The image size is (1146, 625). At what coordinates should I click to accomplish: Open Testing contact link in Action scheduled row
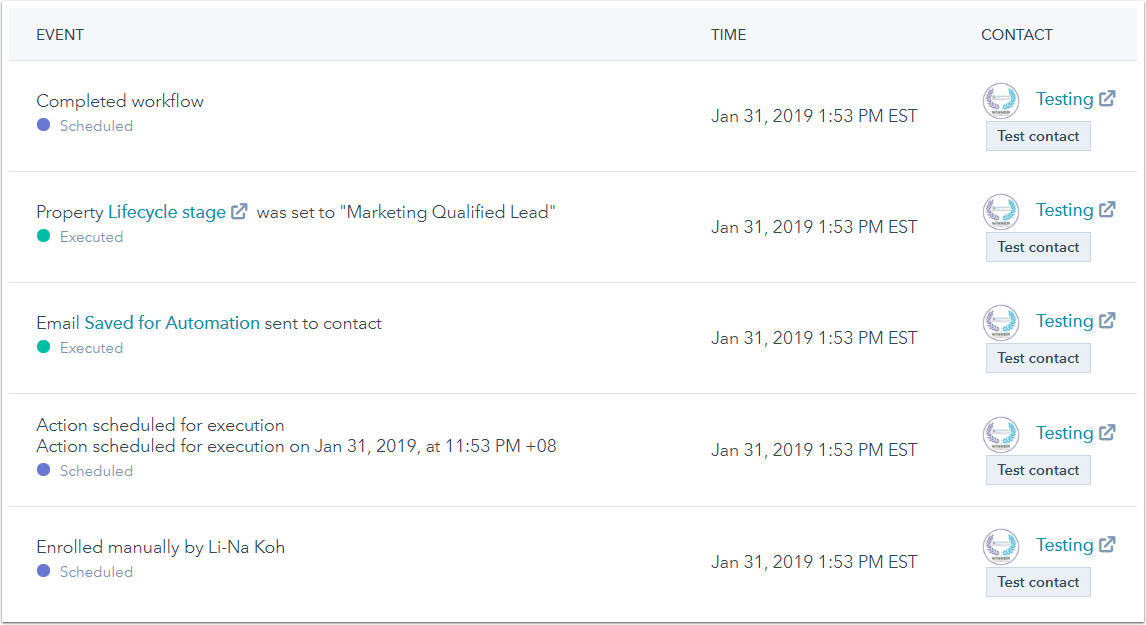1064,433
